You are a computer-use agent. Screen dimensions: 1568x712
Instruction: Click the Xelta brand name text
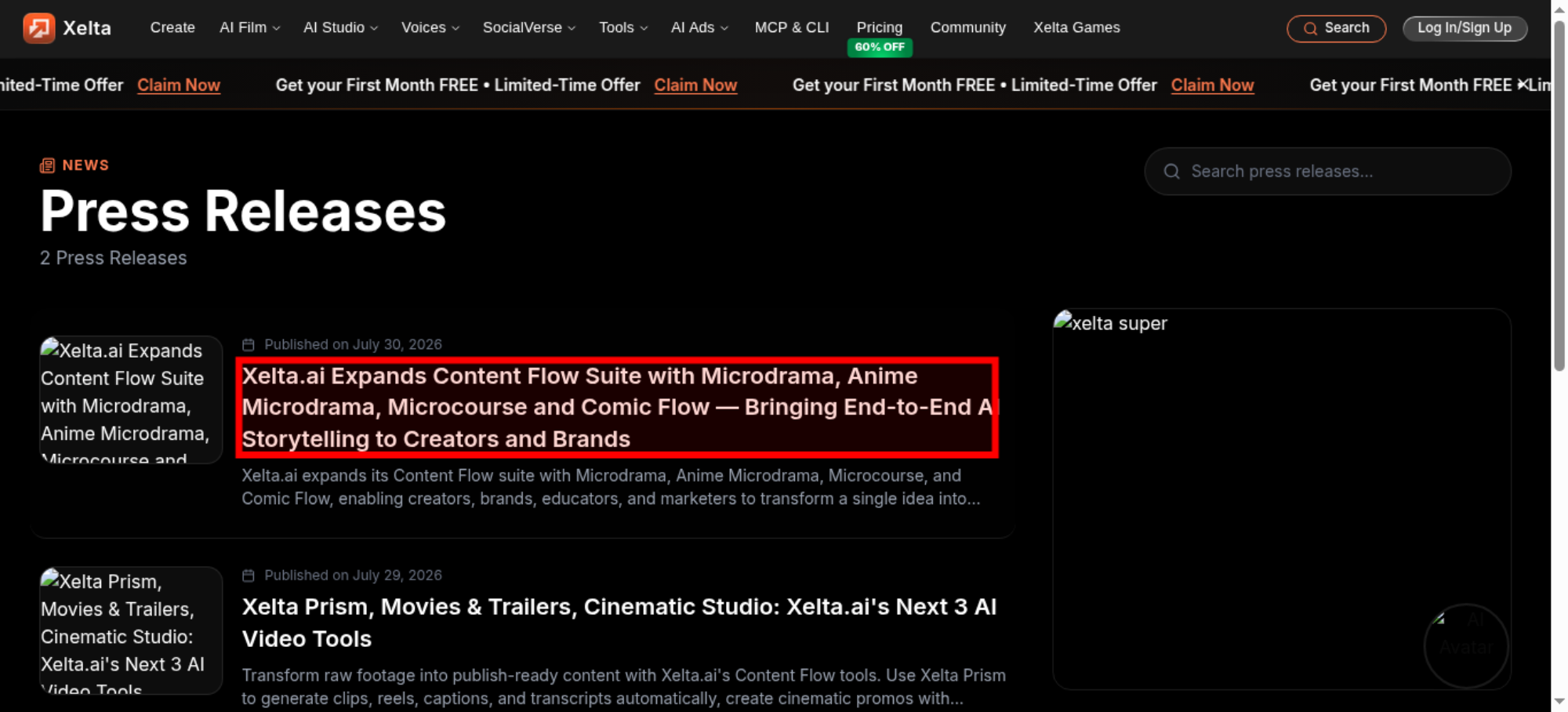tap(87, 28)
